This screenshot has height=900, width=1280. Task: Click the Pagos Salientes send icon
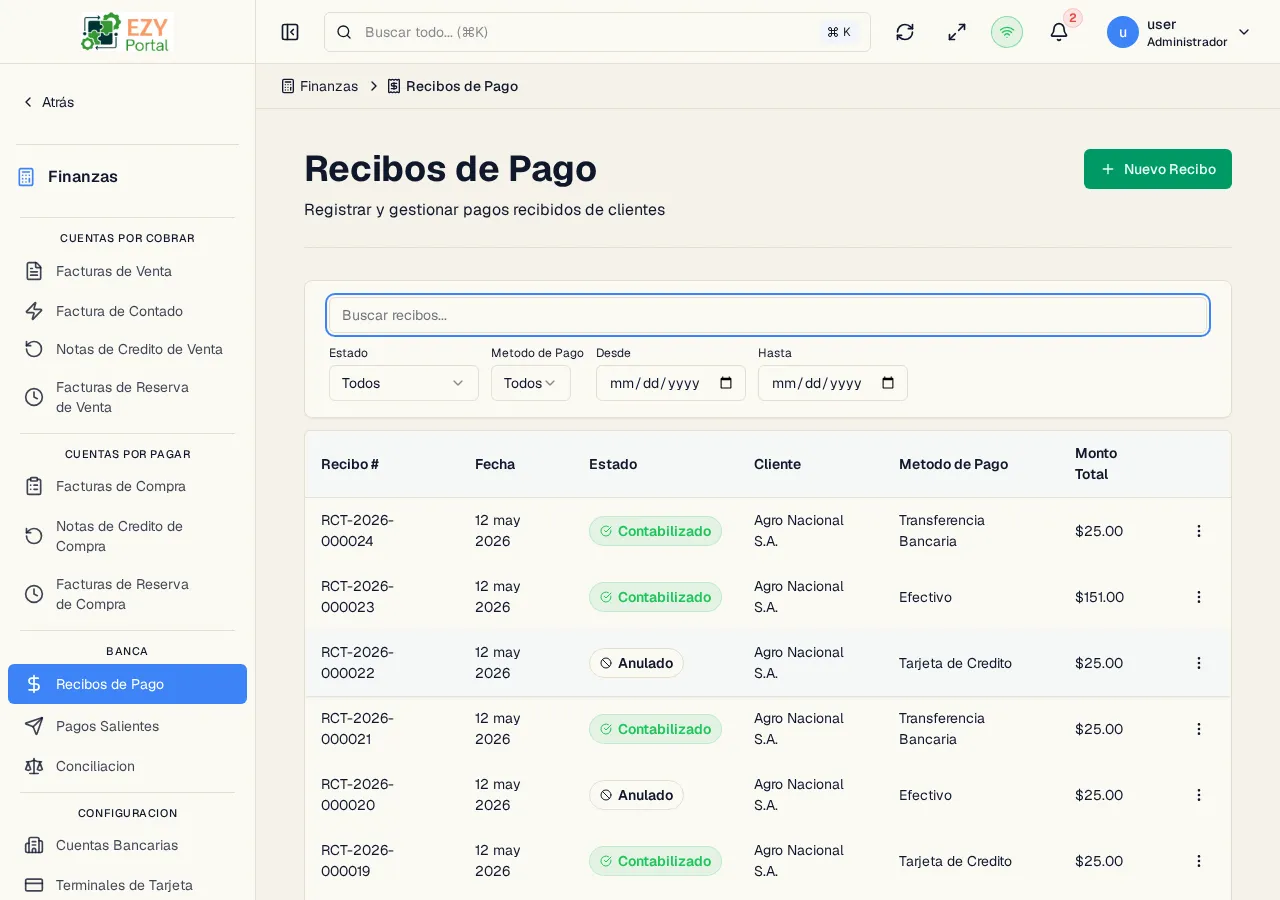34,726
